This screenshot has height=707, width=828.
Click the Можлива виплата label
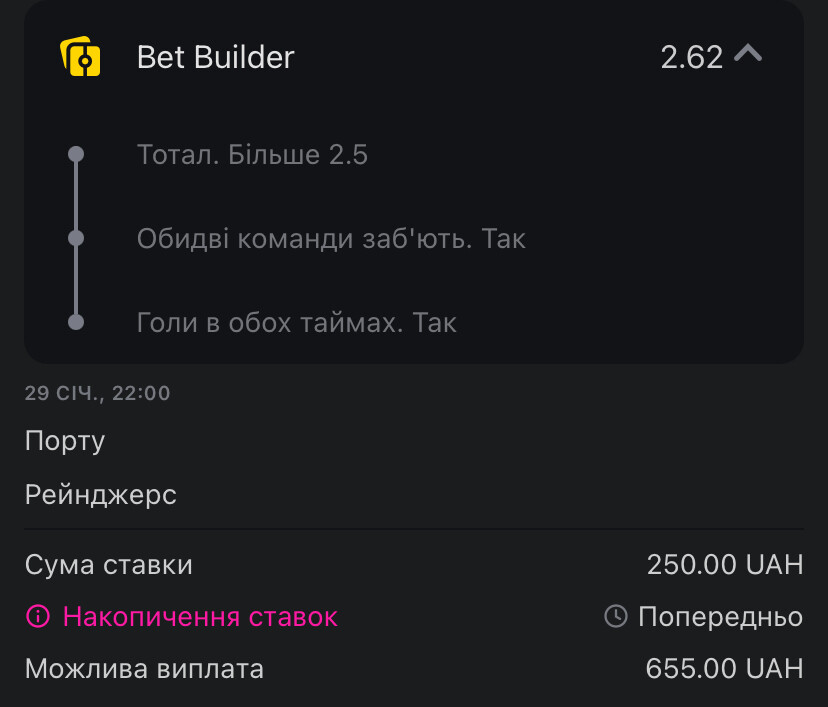coord(144,669)
